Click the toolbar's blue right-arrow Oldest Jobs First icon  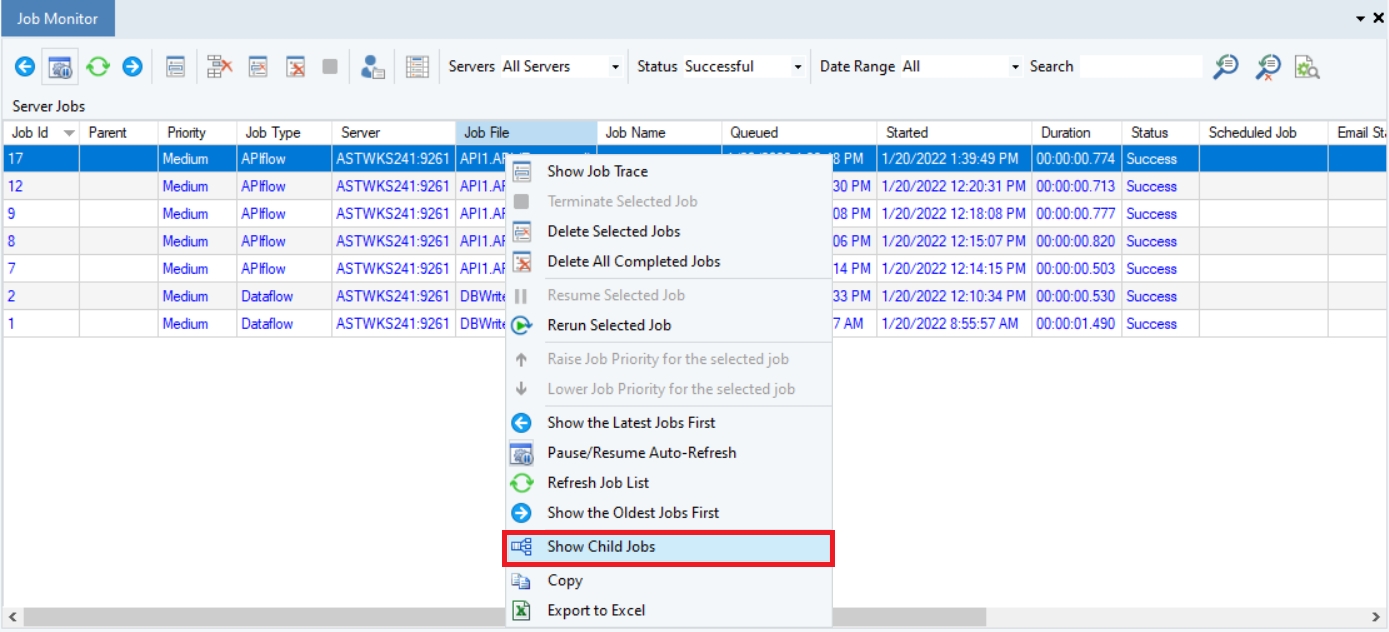click(132, 67)
